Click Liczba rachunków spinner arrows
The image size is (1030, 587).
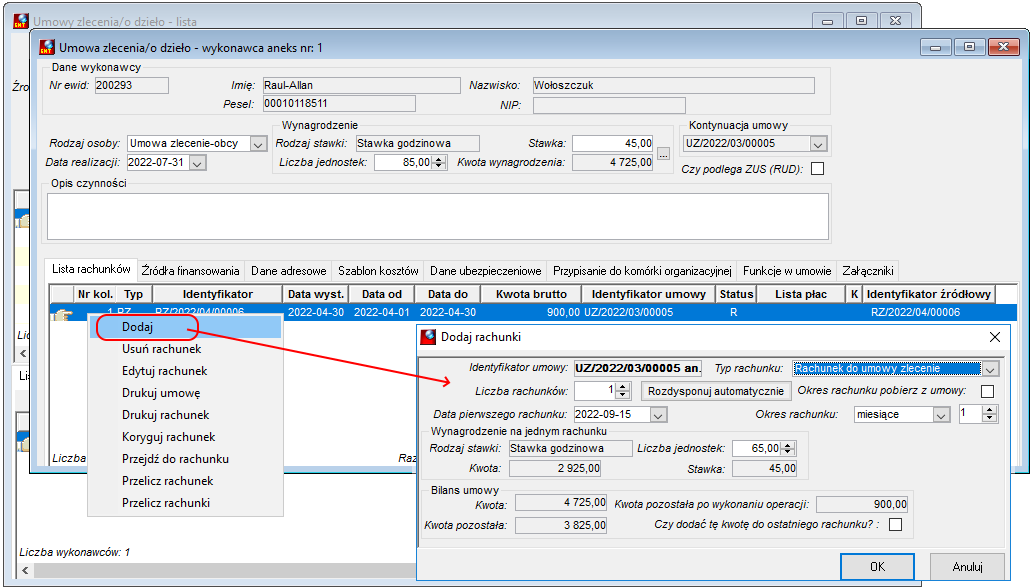(623, 391)
